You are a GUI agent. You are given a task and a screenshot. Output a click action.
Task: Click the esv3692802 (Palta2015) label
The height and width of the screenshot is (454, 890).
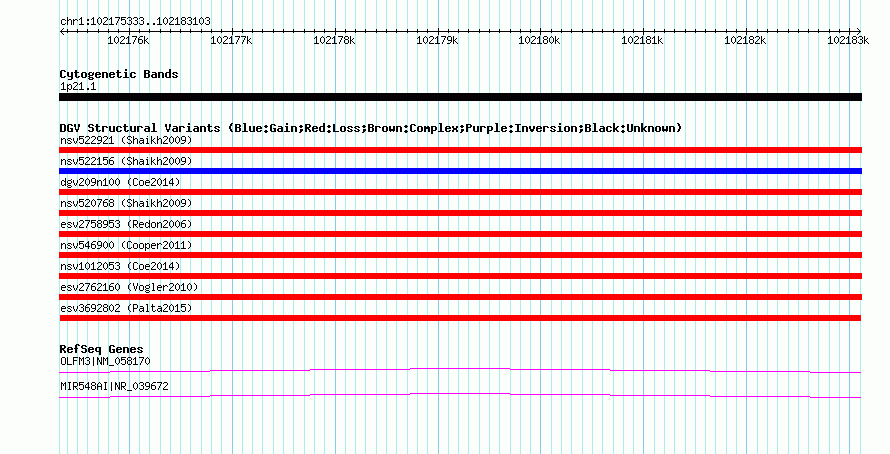point(126,308)
